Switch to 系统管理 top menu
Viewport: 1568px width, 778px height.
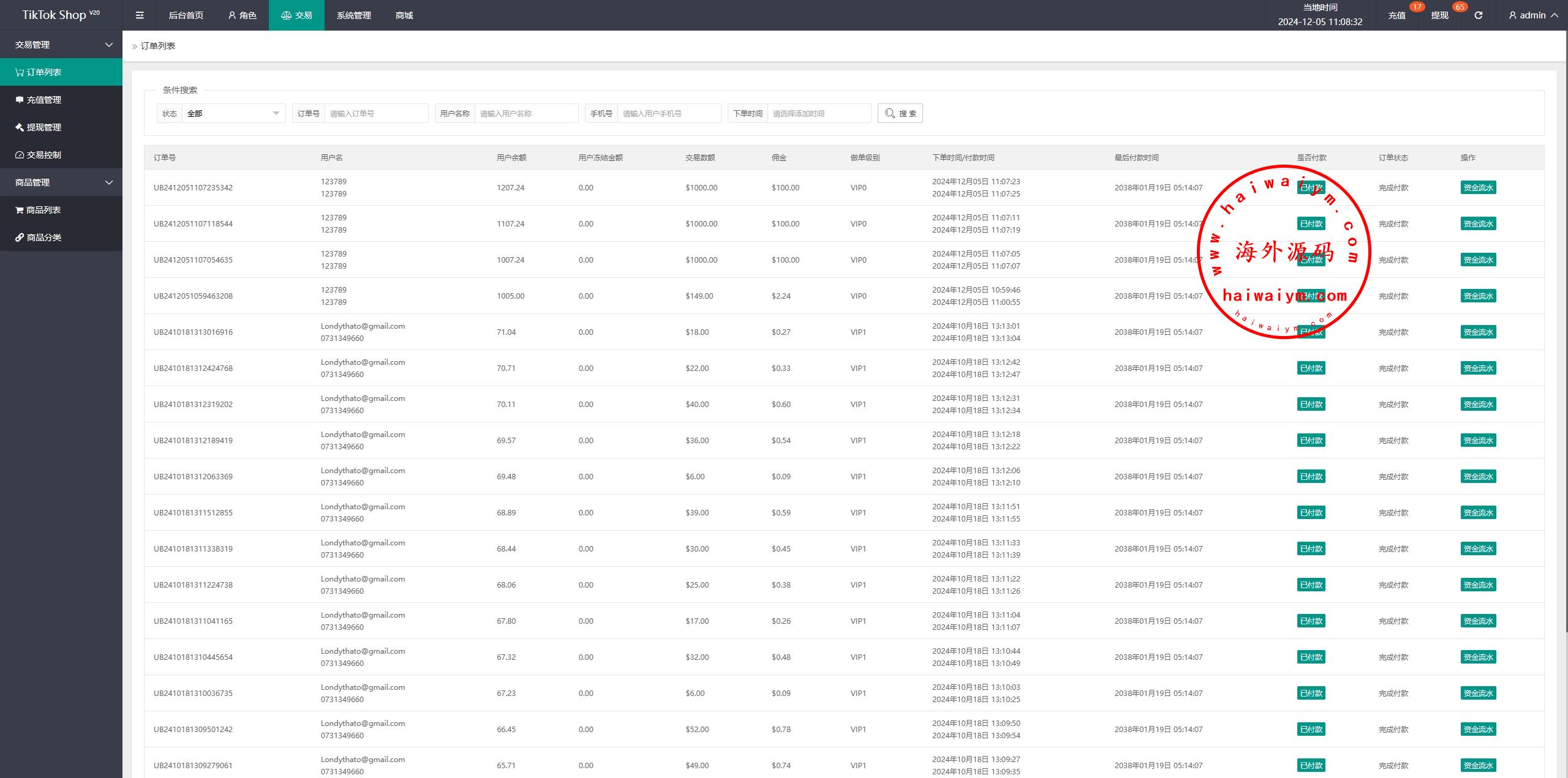point(353,15)
